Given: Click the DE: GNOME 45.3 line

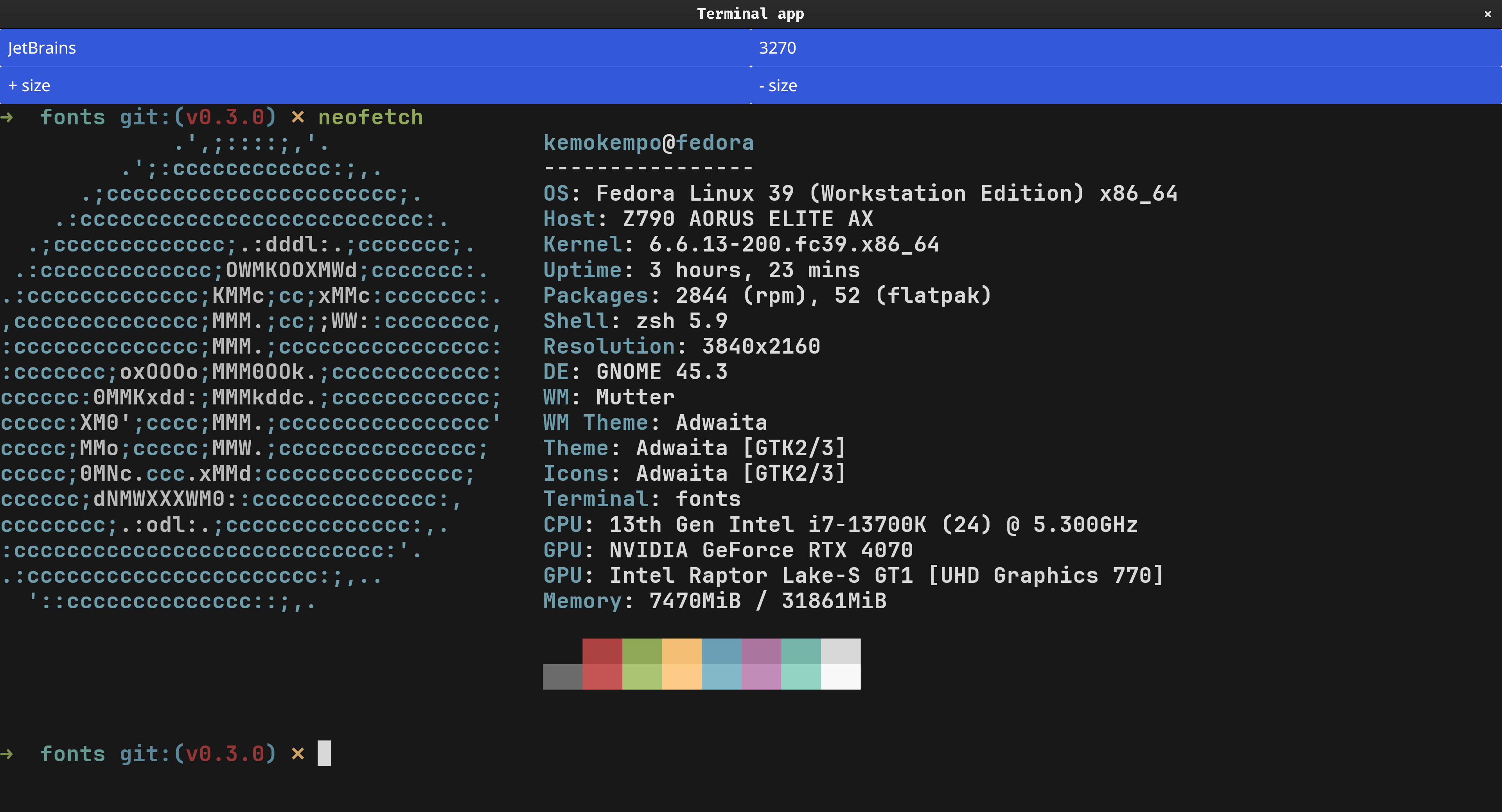Looking at the screenshot, I should coord(635,372).
